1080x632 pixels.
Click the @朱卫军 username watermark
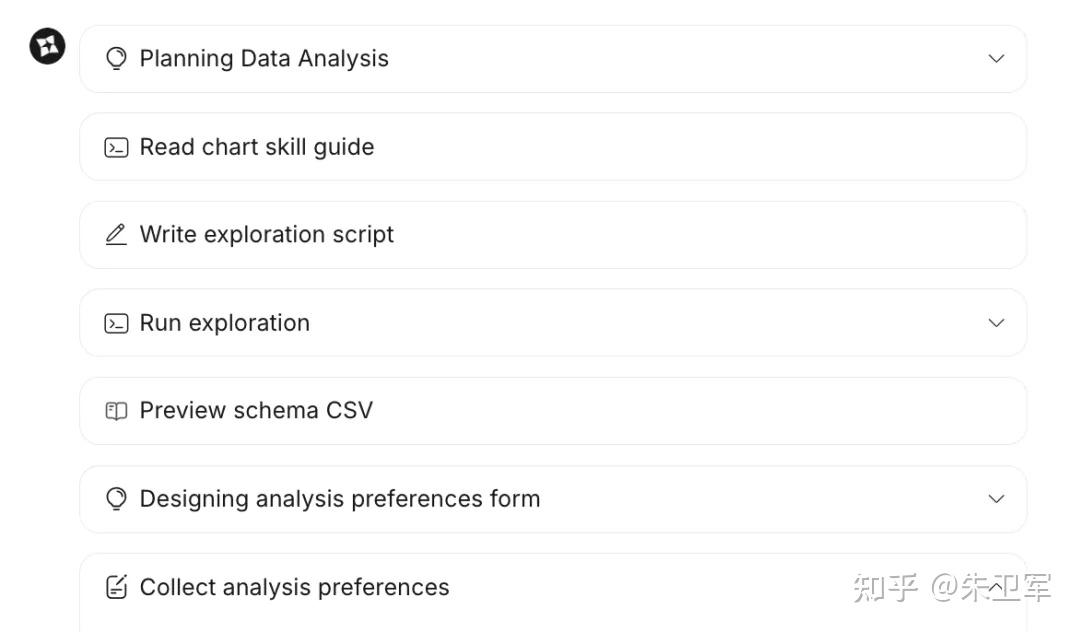point(991,588)
